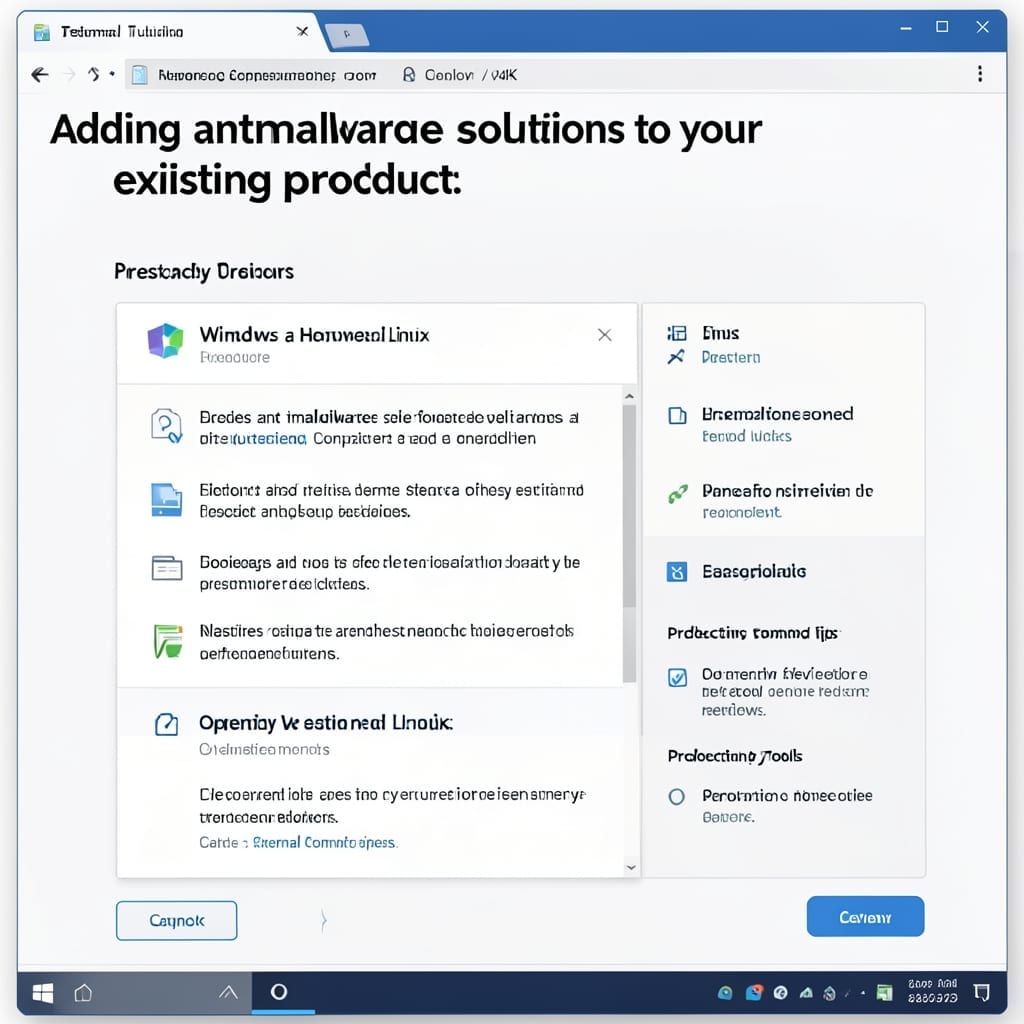Click the blue Cevierir button

tap(865, 916)
